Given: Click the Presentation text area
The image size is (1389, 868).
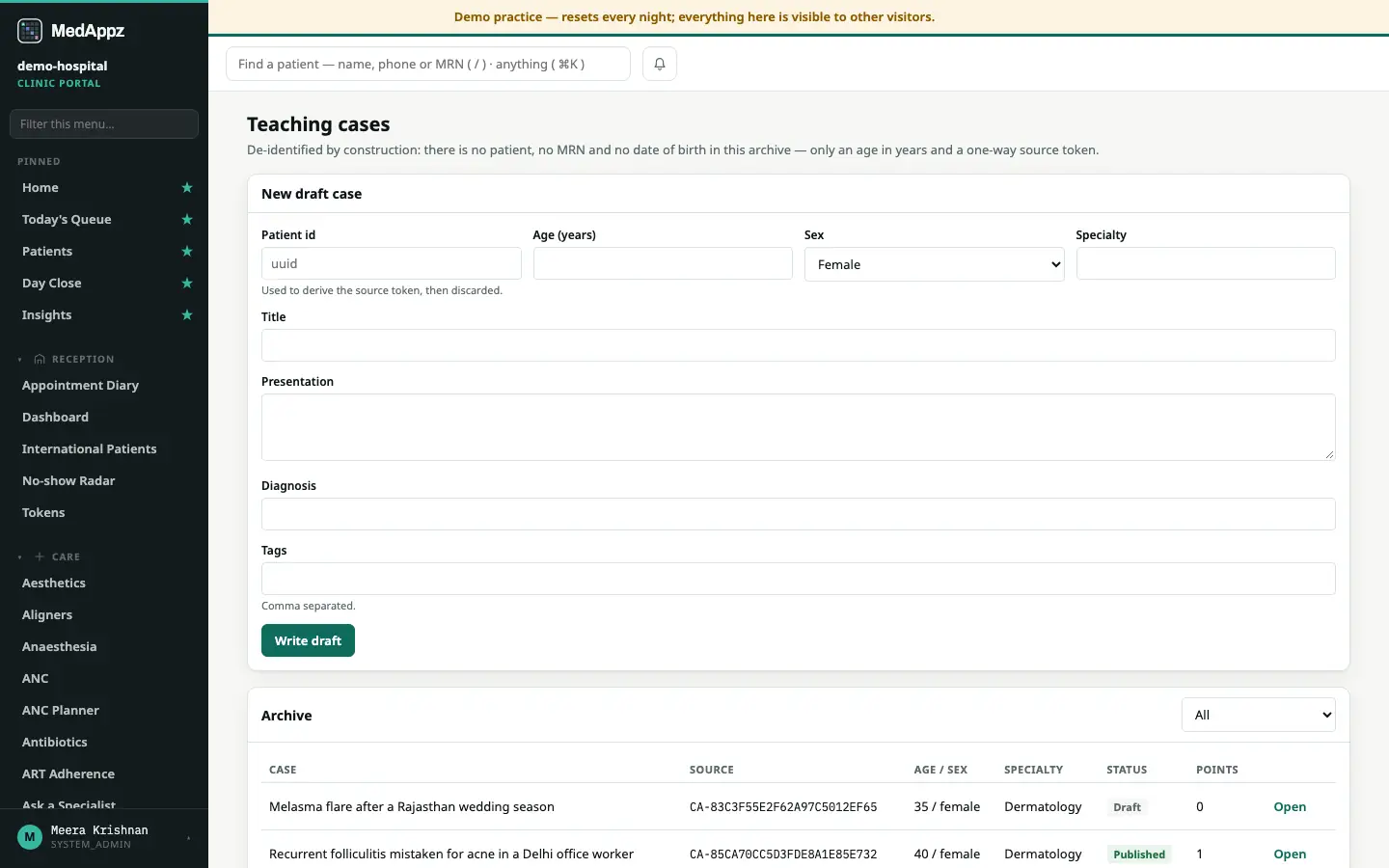Looking at the screenshot, I should coord(799,427).
